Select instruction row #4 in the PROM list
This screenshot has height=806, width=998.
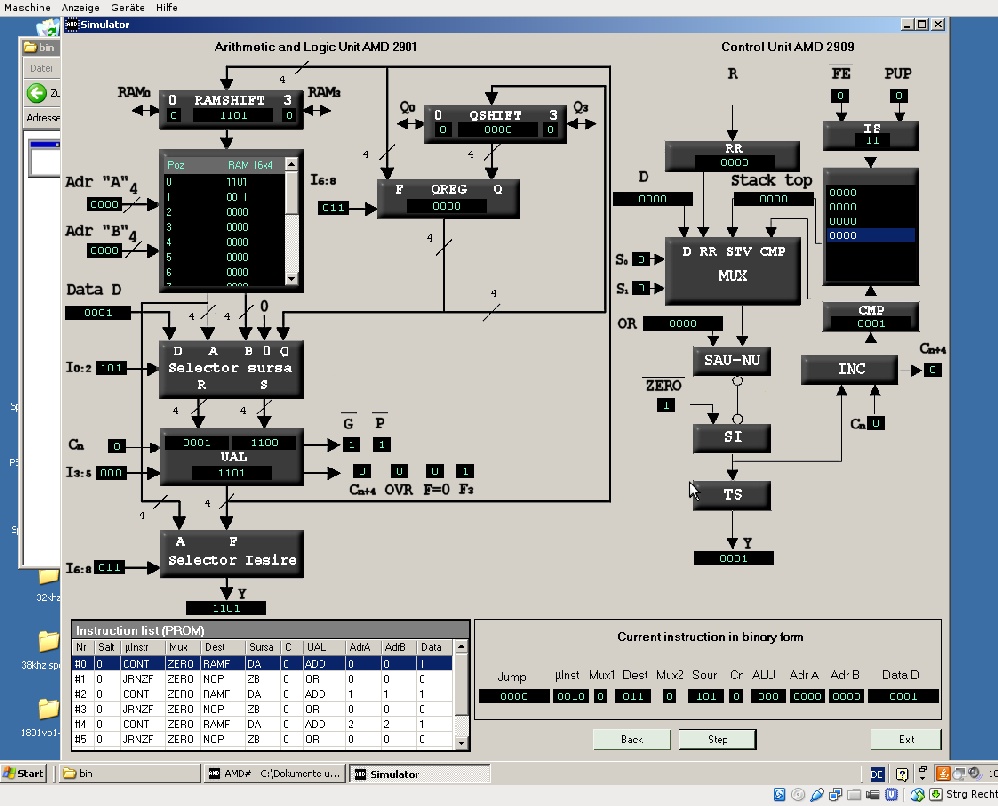point(263,724)
